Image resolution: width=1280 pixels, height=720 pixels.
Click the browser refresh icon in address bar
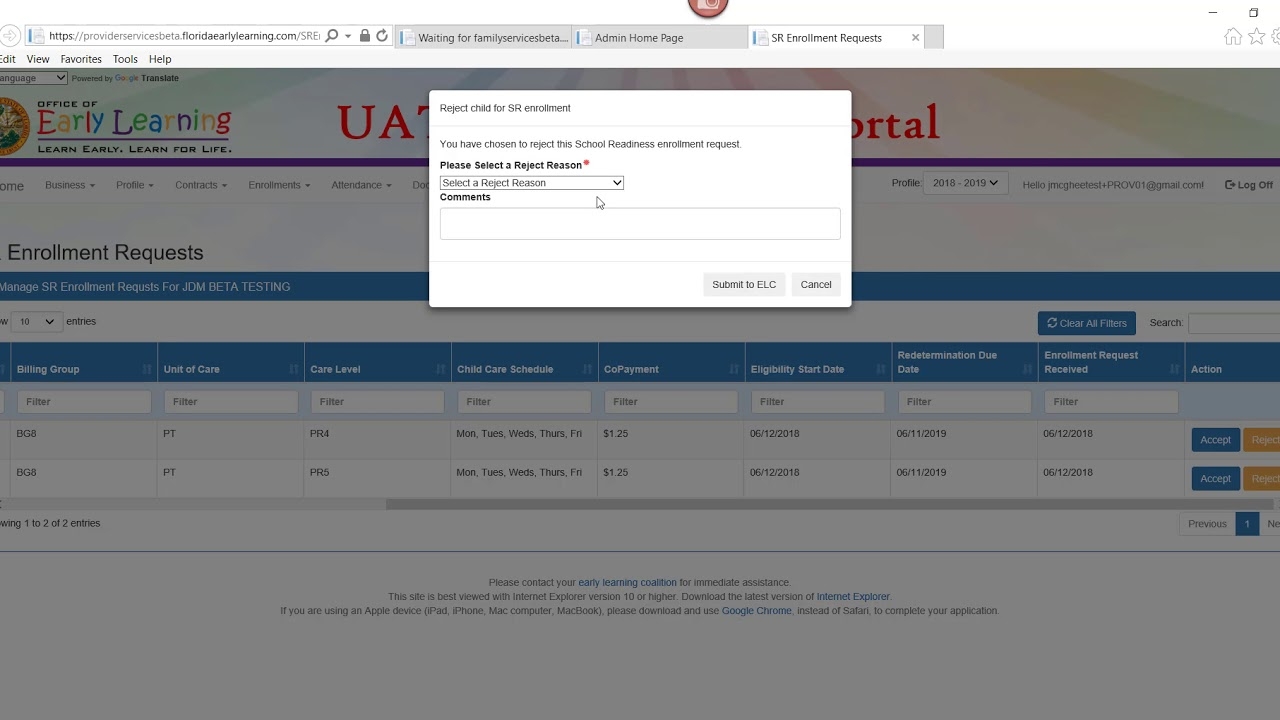point(382,36)
